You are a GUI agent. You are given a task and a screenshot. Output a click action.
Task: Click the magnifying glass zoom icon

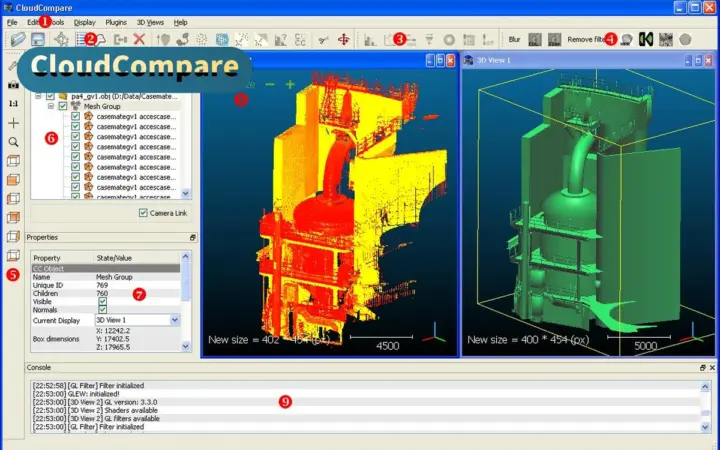click(x=13, y=142)
